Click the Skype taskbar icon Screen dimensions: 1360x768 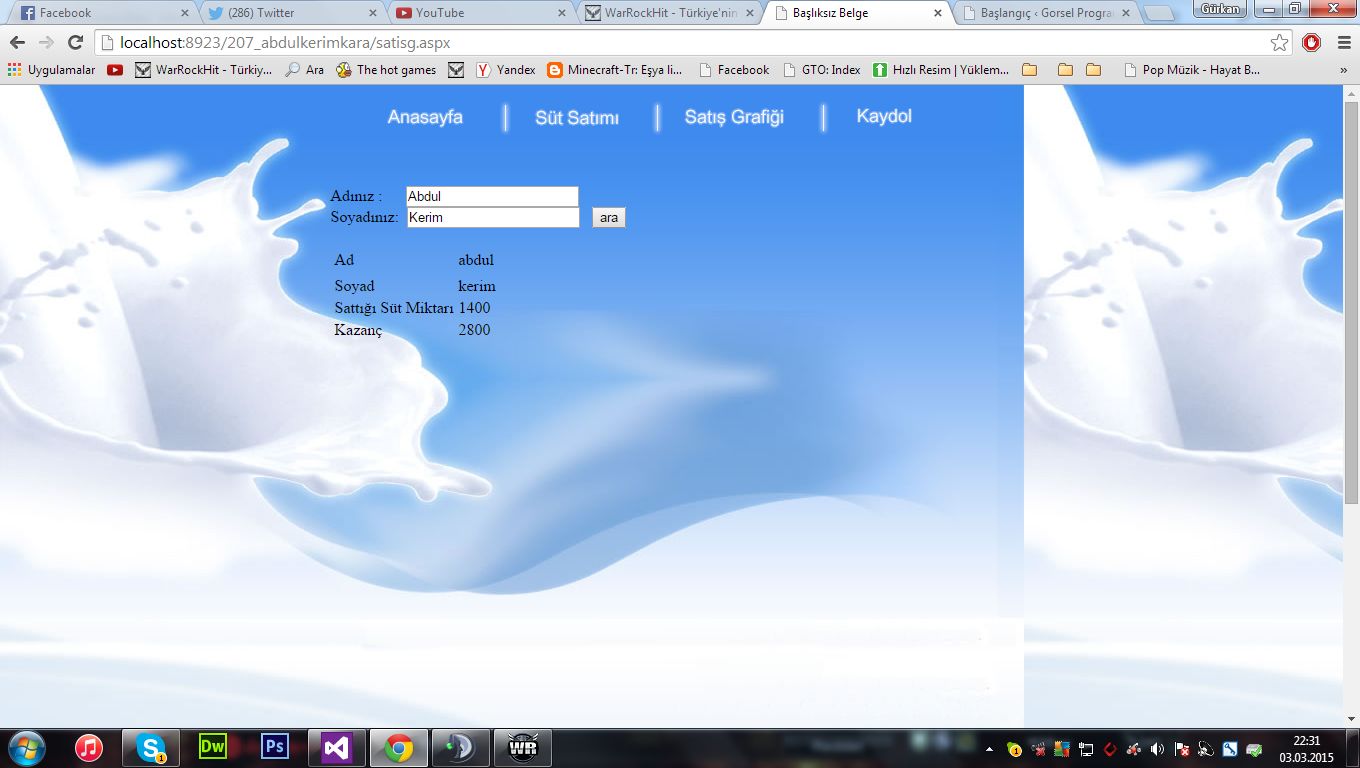(x=151, y=747)
